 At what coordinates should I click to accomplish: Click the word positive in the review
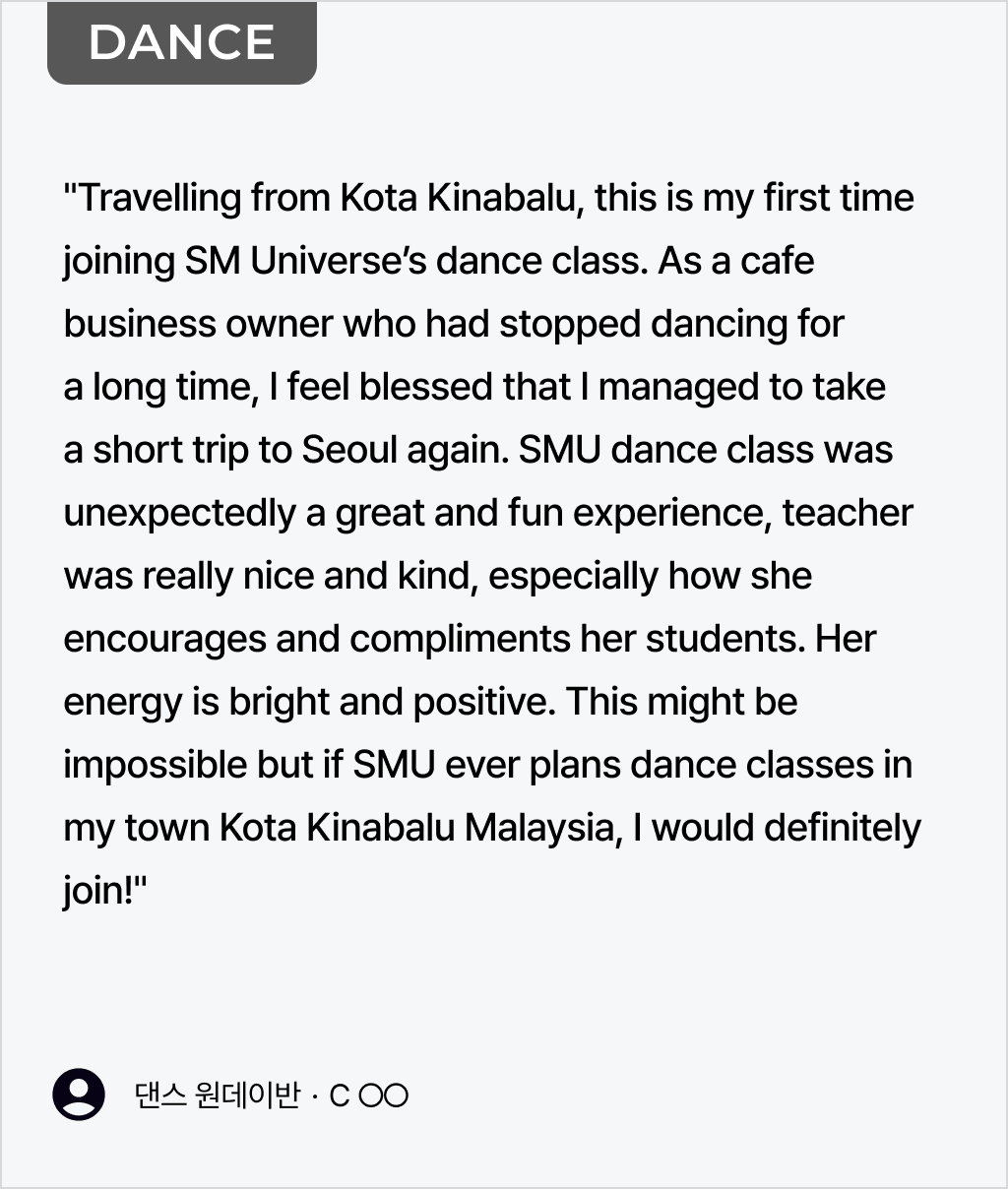pyautogui.click(x=483, y=703)
